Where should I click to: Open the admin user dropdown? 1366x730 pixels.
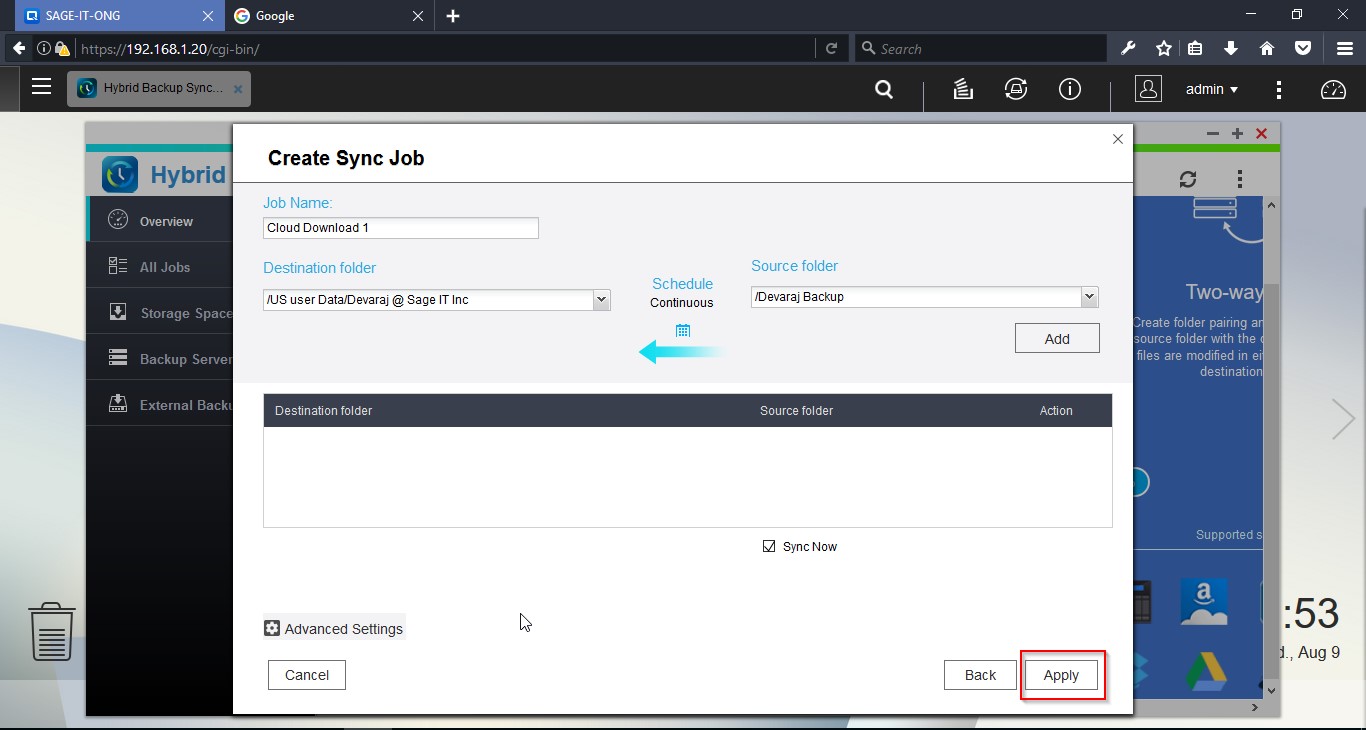pyautogui.click(x=1212, y=89)
